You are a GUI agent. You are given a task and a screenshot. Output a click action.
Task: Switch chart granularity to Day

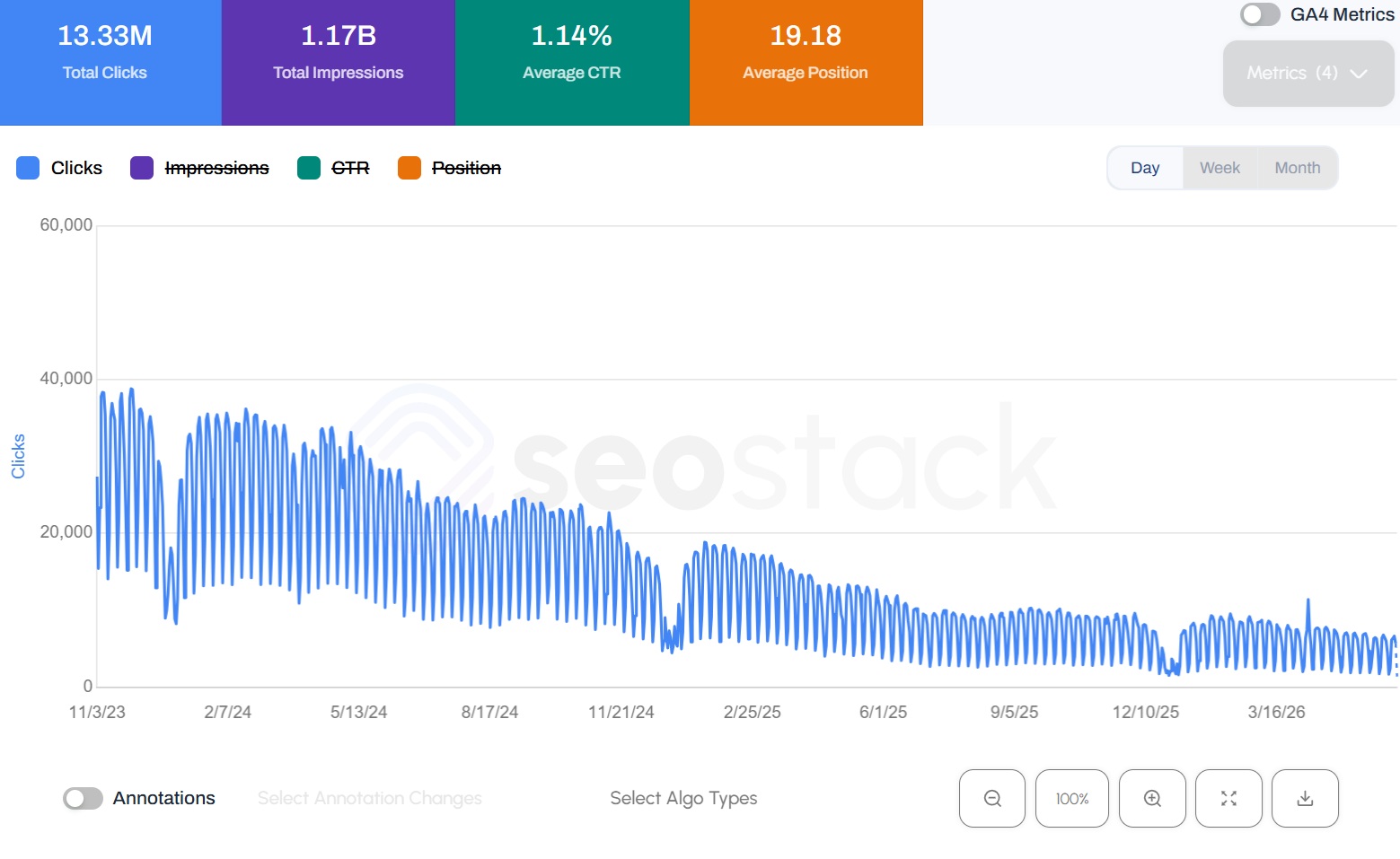[1145, 168]
